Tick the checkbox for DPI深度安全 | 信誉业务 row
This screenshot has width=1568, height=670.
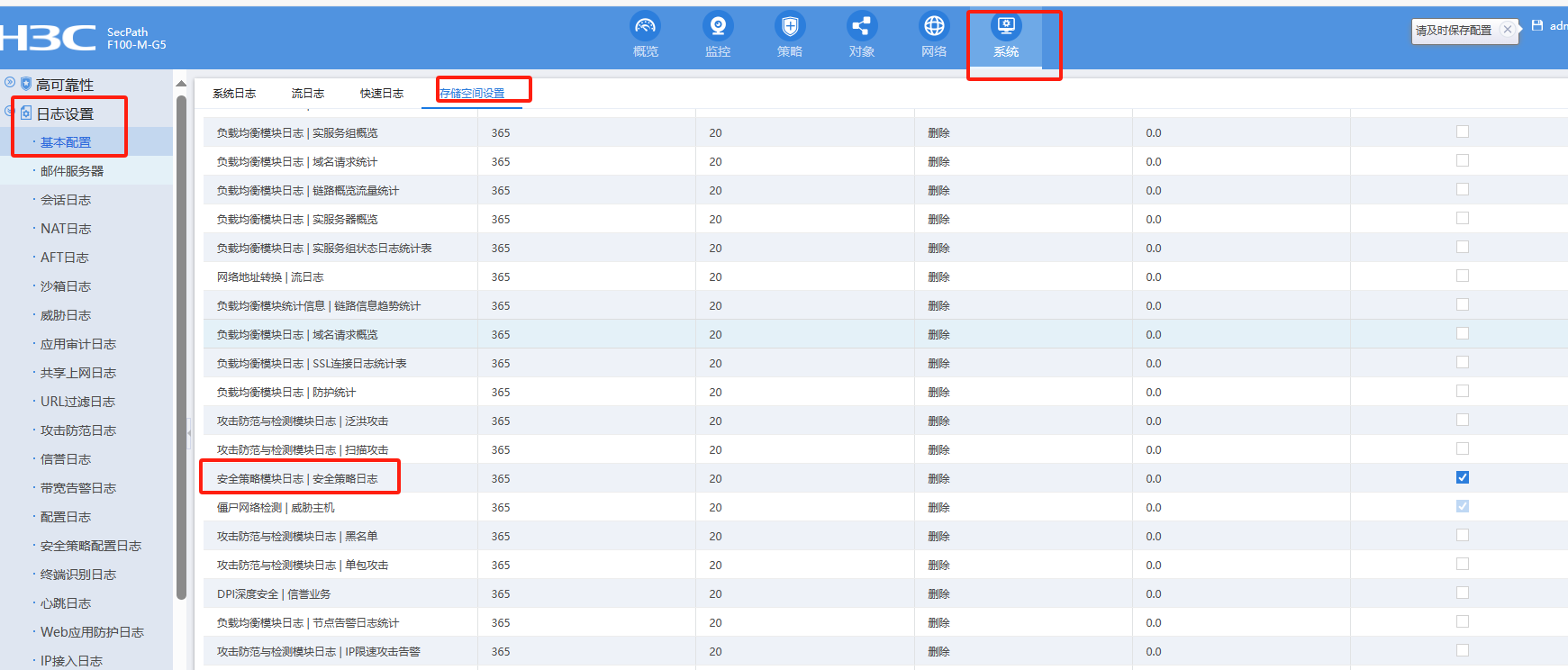1463,593
